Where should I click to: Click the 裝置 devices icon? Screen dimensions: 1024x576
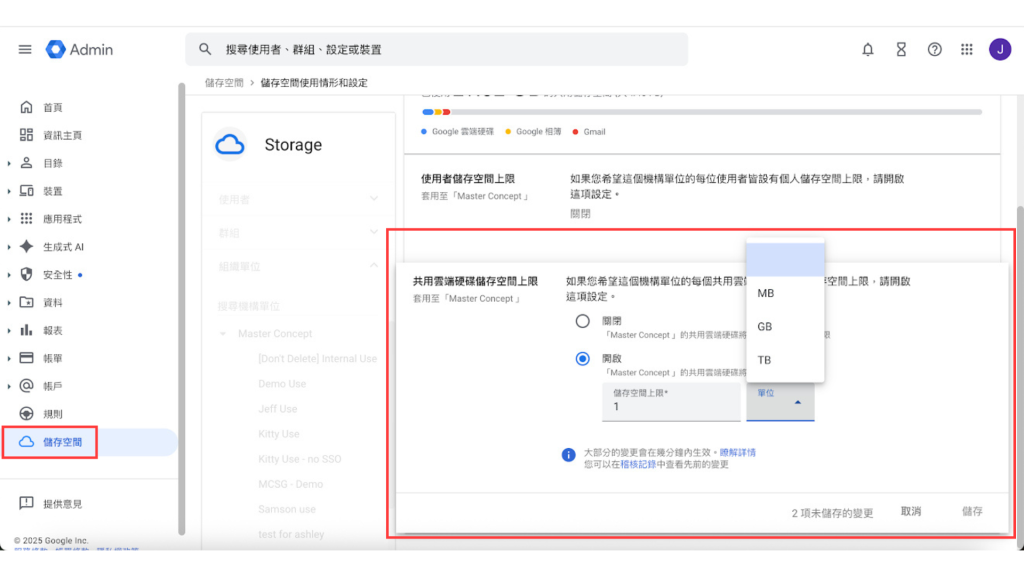tap(26, 191)
